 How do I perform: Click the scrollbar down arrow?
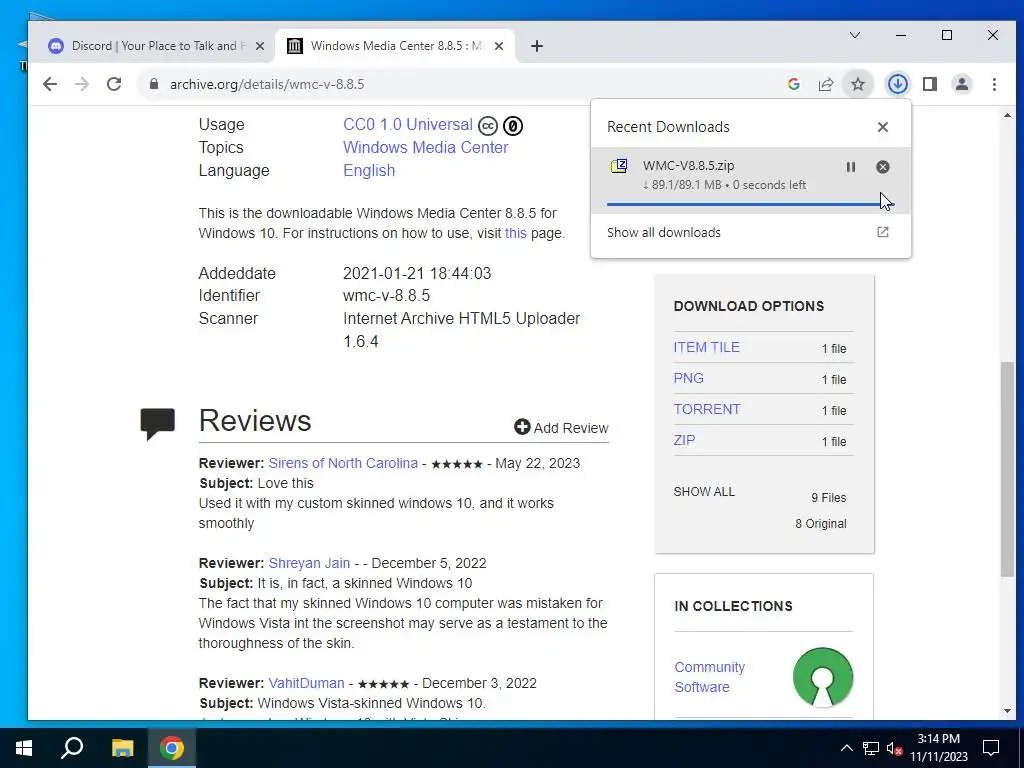[1006, 711]
